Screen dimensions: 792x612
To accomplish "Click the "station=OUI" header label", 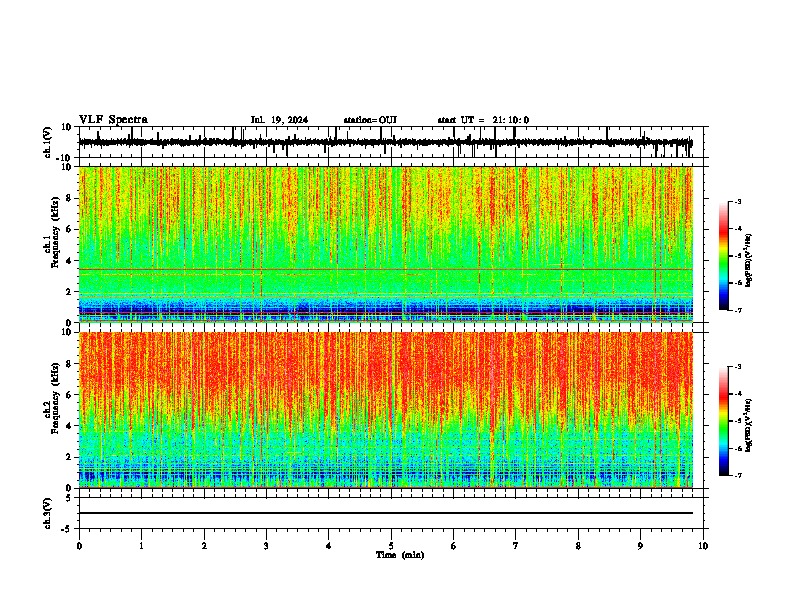I will coord(370,120).
